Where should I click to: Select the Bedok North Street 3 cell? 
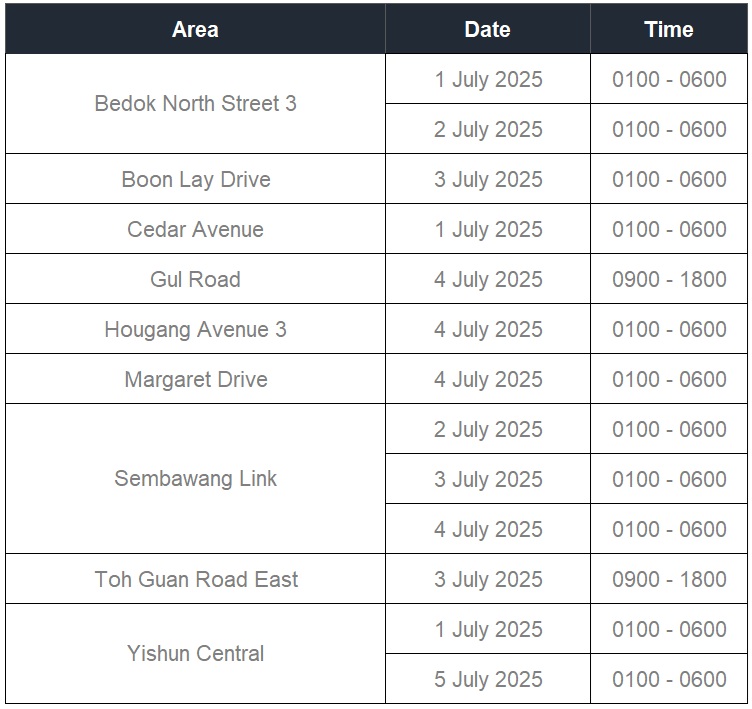pos(195,104)
